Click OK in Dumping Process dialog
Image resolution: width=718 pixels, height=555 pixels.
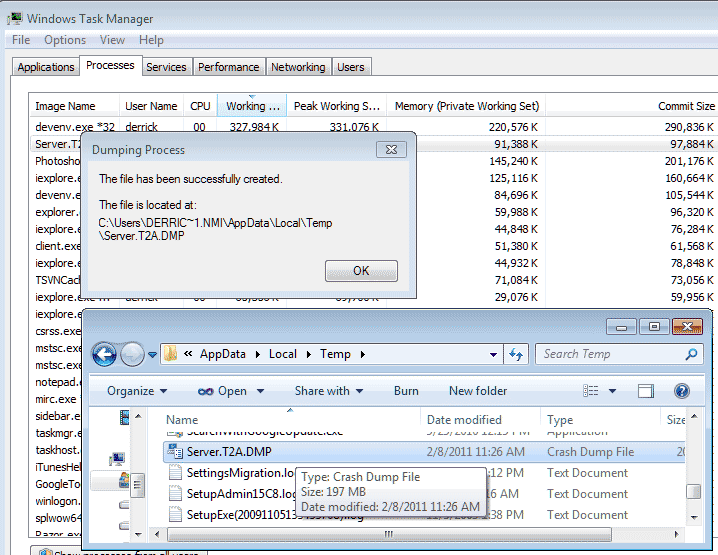click(361, 271)
